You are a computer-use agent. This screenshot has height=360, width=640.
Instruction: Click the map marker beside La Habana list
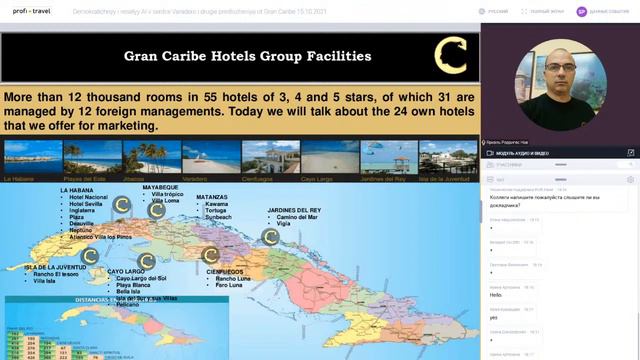coord(122,205)
